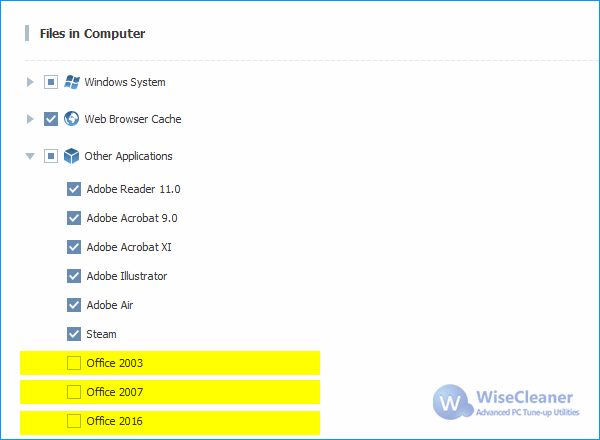600x440 pixels.
Task: Collapse the Other Applications node
Action: [30, 156]
